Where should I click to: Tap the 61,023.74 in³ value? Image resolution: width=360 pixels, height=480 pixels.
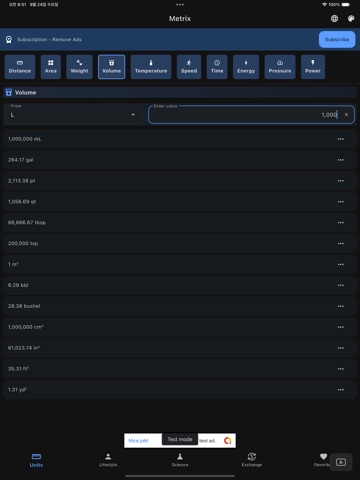24,348
